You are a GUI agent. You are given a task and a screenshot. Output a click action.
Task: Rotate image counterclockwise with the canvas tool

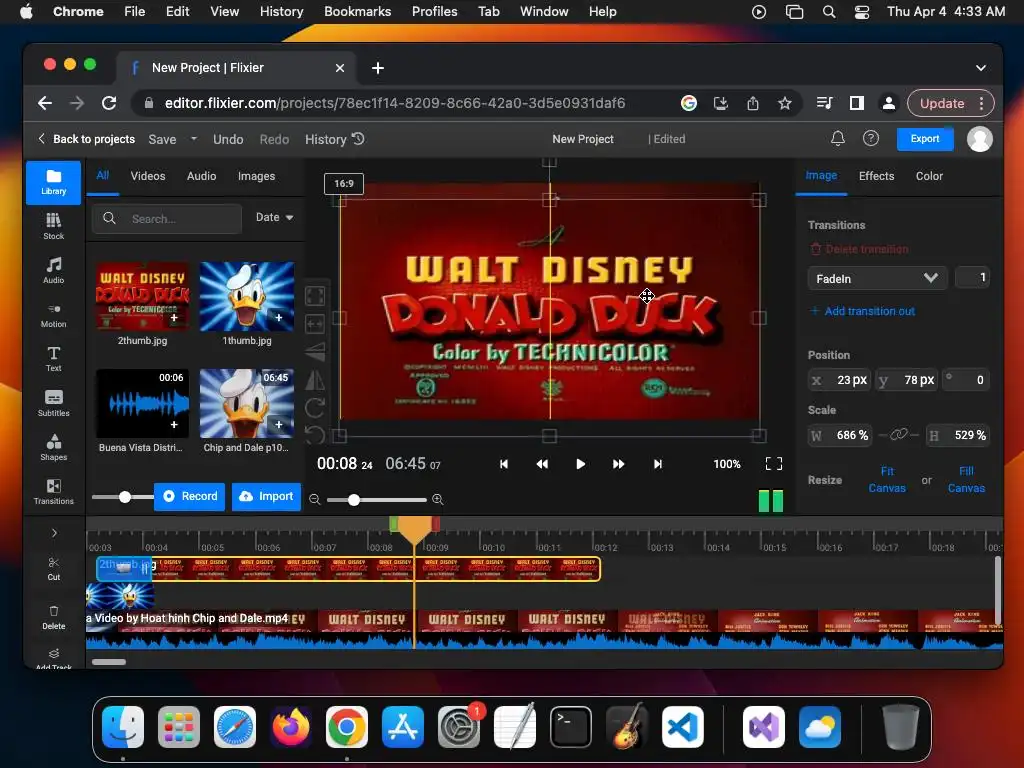315,434
